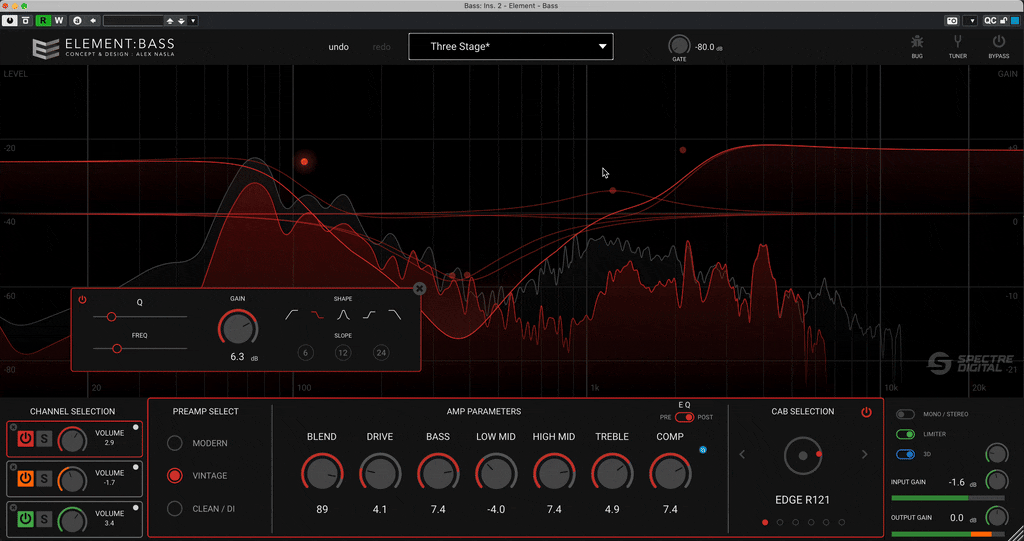Image resolution: width=1024 pixels, height=541 pixels.
Task: Click the Drive knob
Action: tap(379, 473)
